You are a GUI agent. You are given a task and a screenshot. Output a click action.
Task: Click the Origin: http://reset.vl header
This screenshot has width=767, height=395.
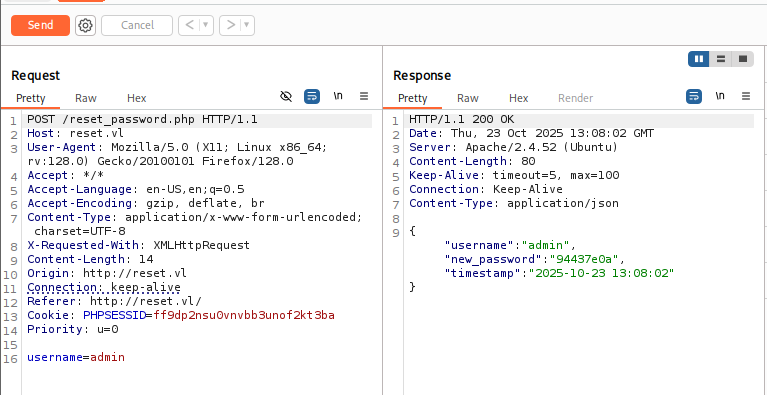click(x=107, y=273)
